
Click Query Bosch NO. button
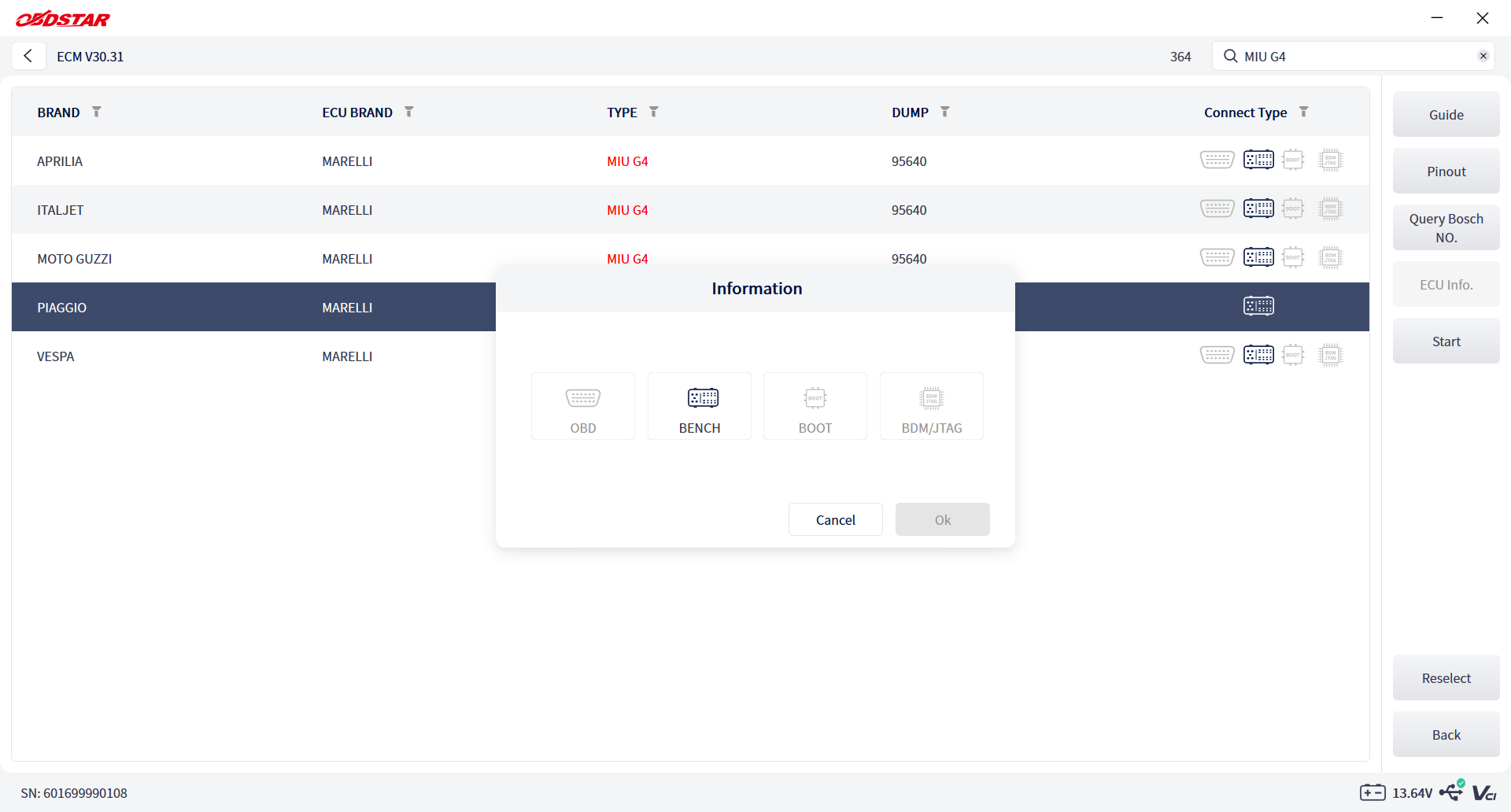tap(1446, 227)
